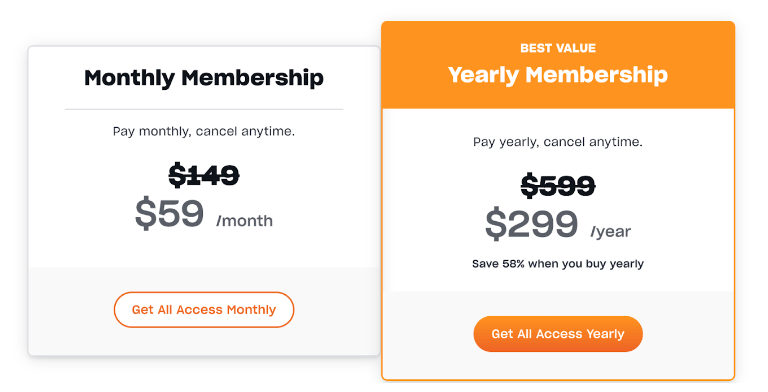Click the dollar sign of $59
The height and width of the screenshot is (392, 768).
(145, 214)
